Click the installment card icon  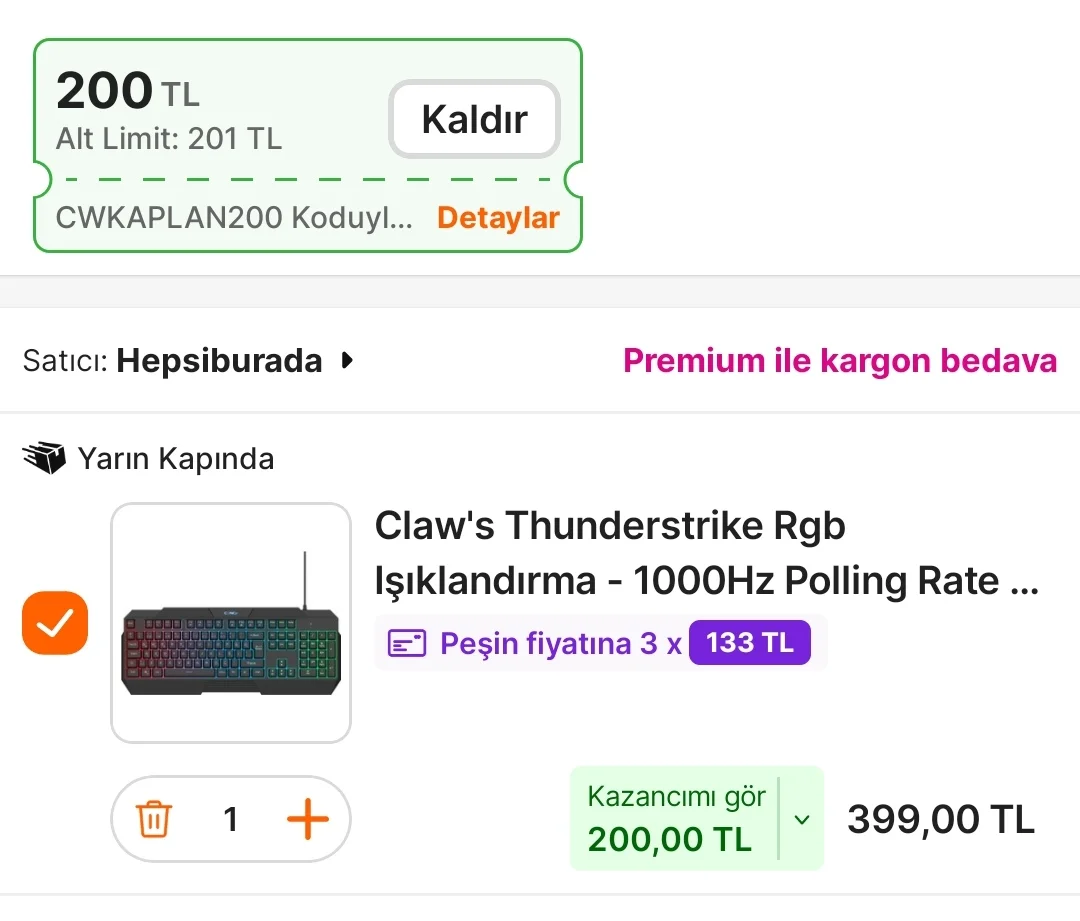pos(407,643)
